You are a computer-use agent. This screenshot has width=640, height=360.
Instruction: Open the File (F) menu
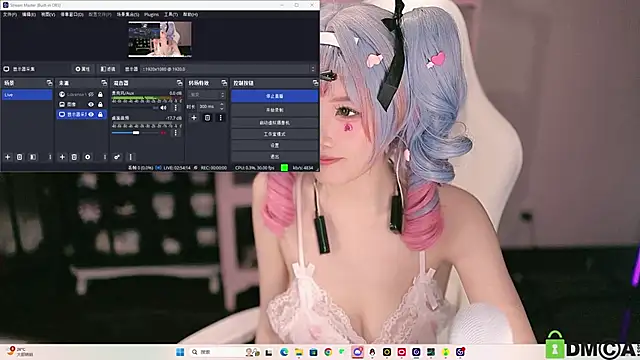10,14
